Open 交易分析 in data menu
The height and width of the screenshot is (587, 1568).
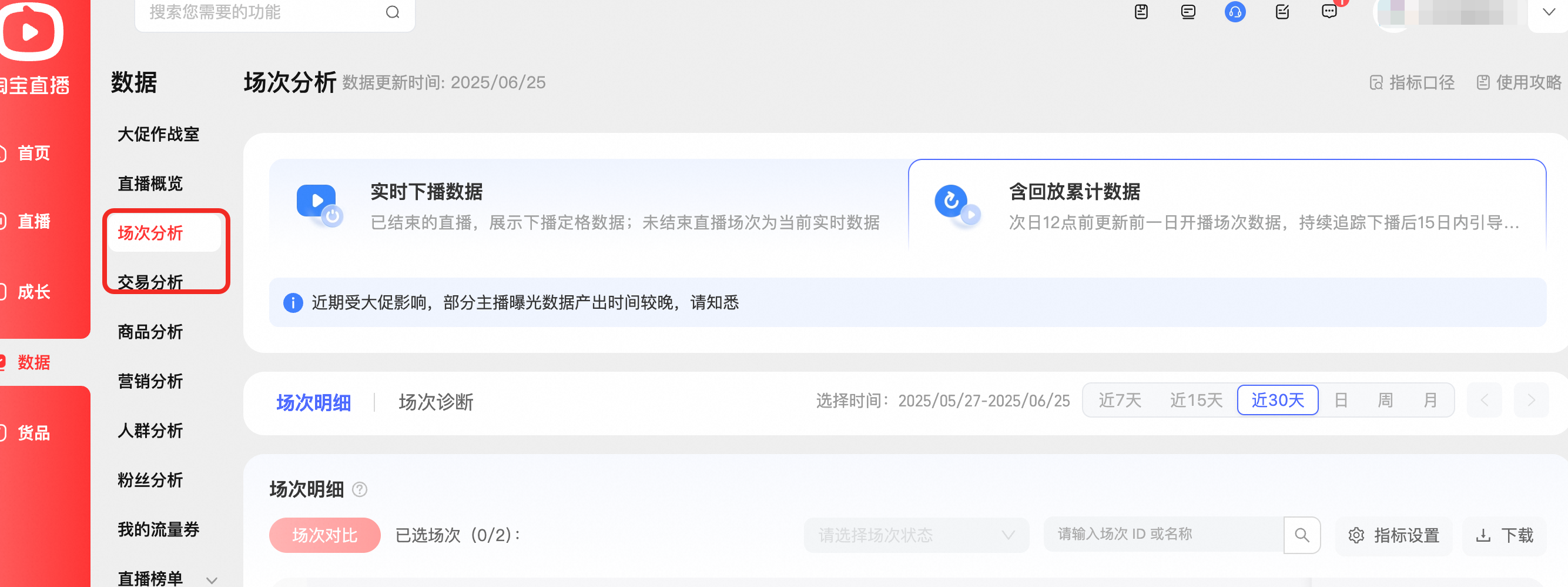(x=150, y=282)
